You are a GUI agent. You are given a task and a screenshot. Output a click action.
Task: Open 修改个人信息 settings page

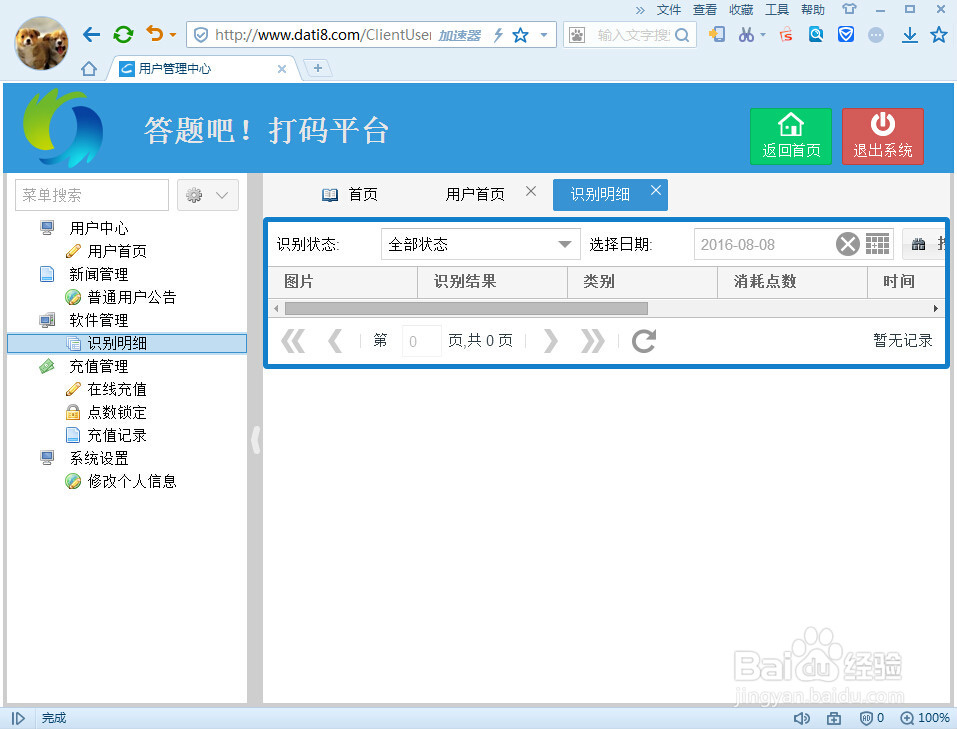point(131,481)
